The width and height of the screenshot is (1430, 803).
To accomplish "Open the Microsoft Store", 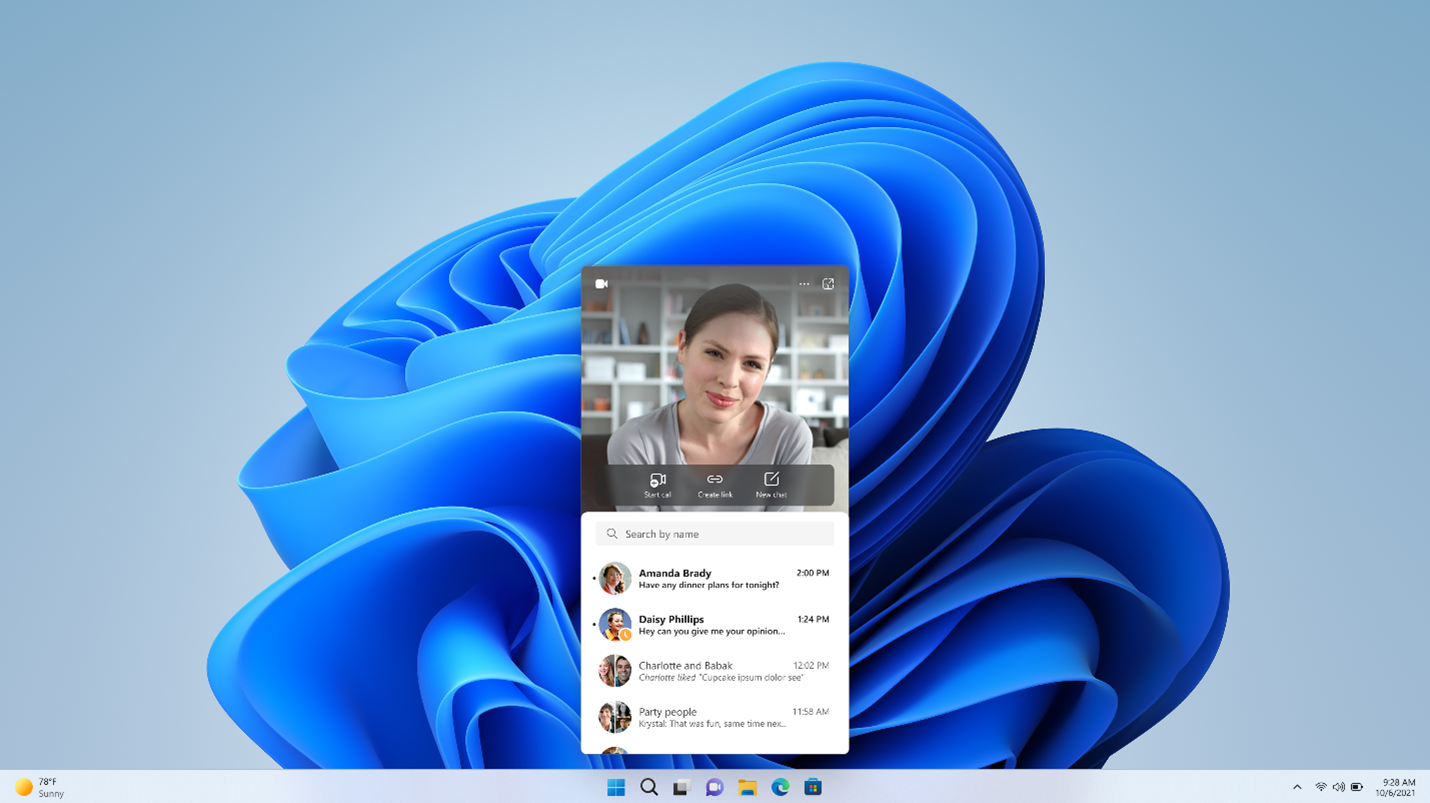I will pos(814,787).
